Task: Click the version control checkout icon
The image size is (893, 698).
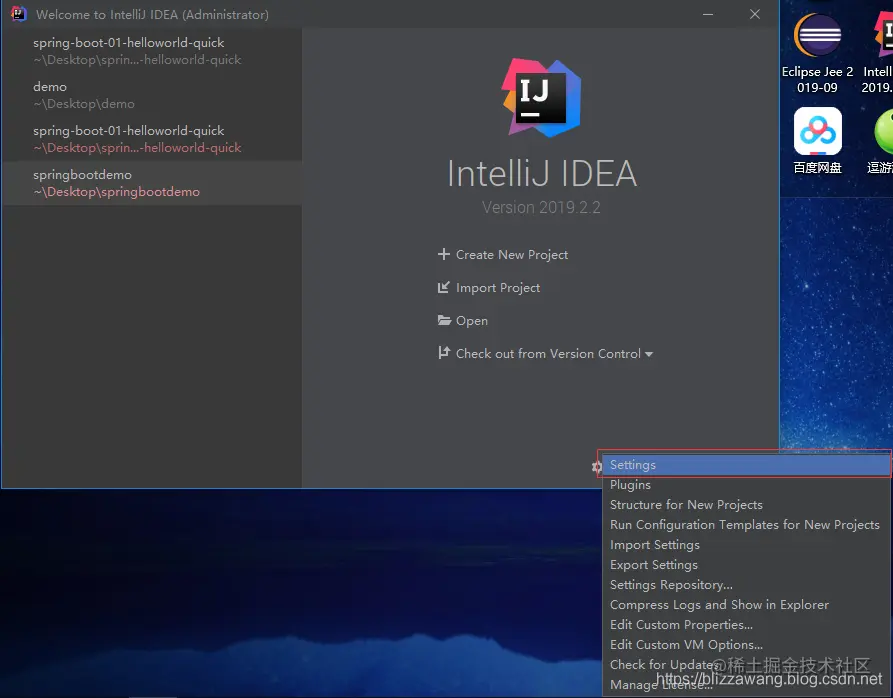Action: (444, 353)
